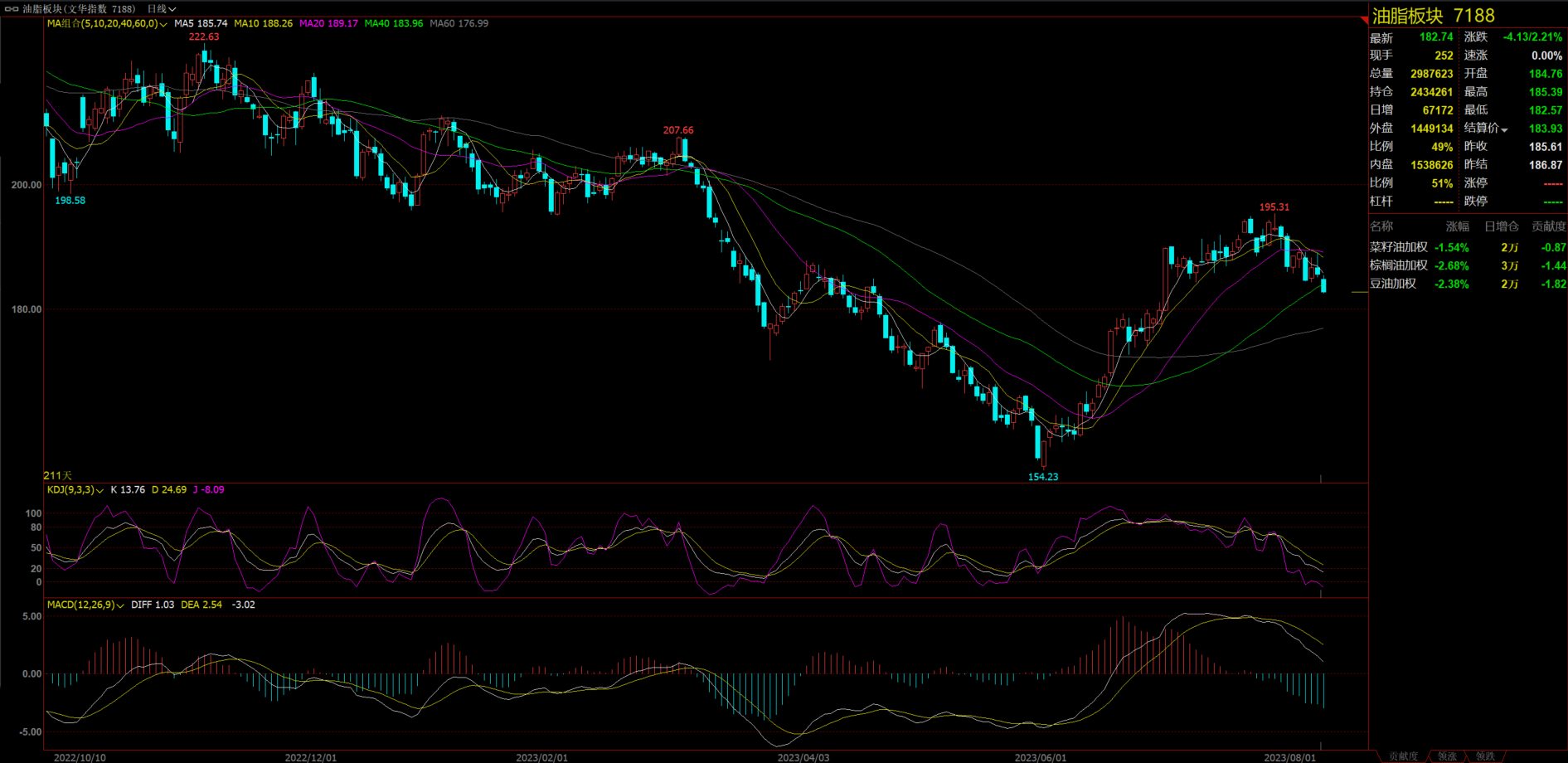This screenshot has width=1568, height=763.
Task: Click the 名称 column header
Action: click(1381, 226)
